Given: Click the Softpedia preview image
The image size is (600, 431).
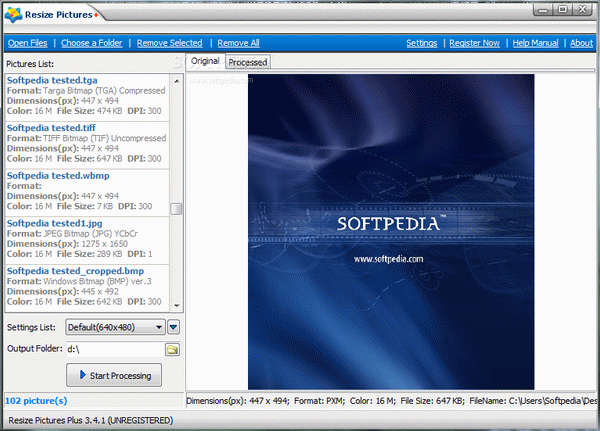Looking at the screenshot, I should click(391, 232).
